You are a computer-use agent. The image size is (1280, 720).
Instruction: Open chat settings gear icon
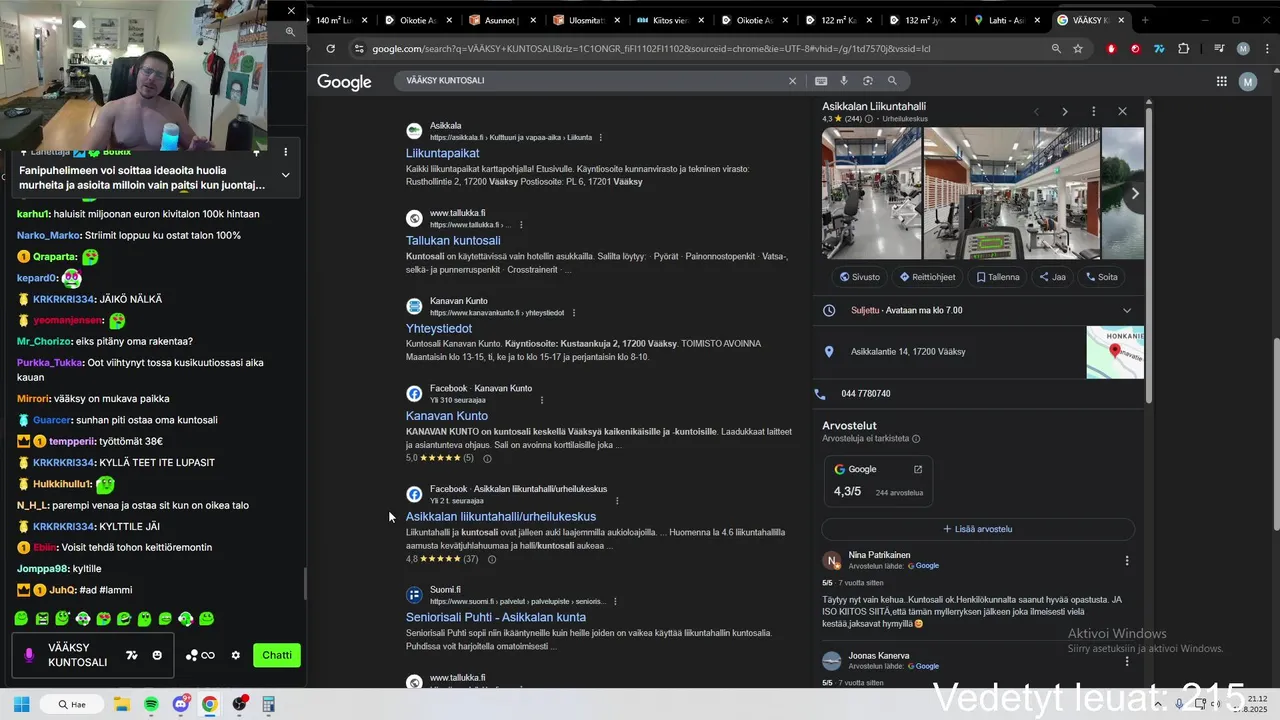tap(236, 655)
